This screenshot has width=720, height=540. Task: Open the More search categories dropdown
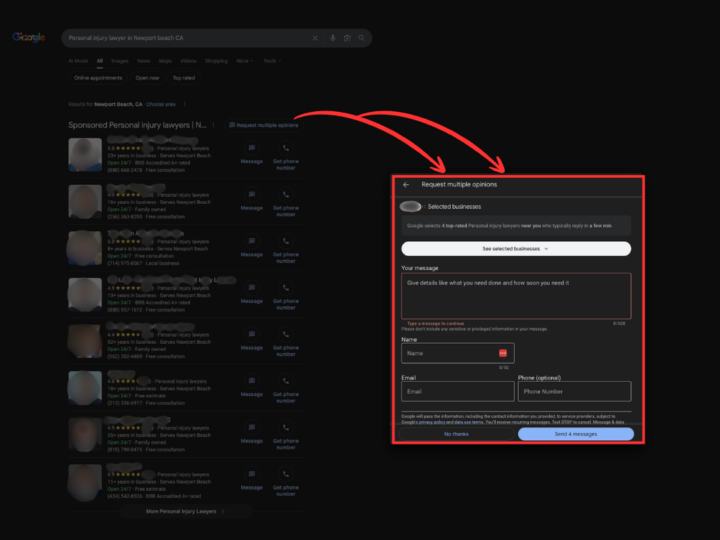[x=245, y=61]
